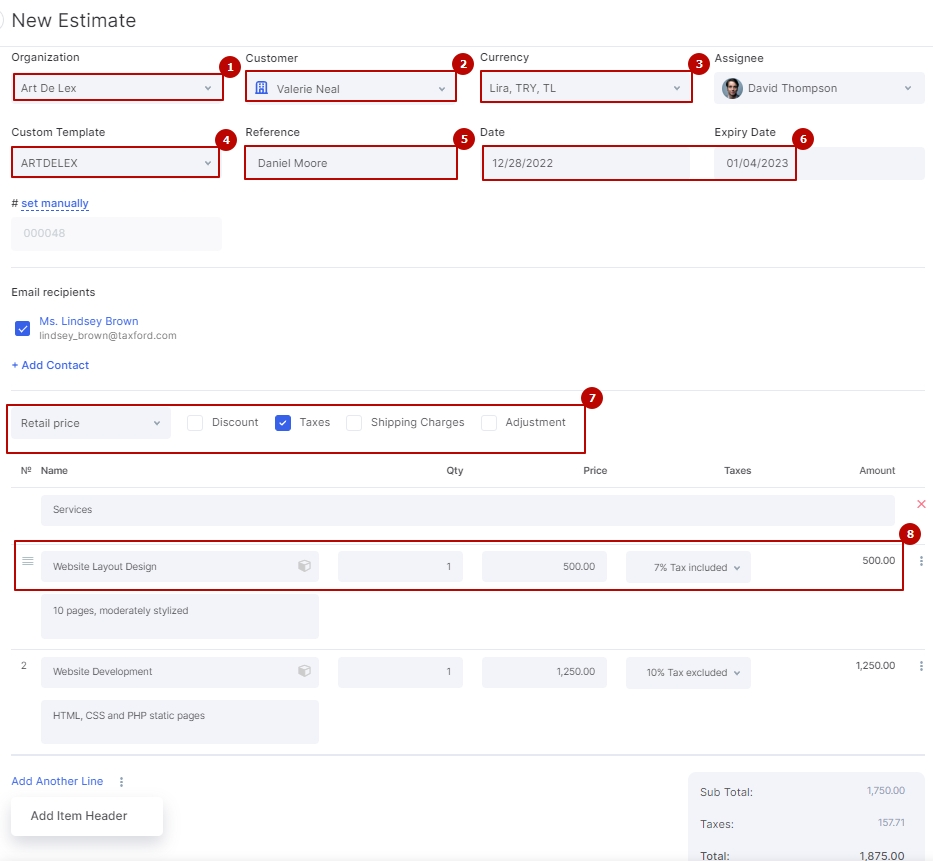
Task: Click David Thompson's avatar in Assignee
Action: coord(733,88)
